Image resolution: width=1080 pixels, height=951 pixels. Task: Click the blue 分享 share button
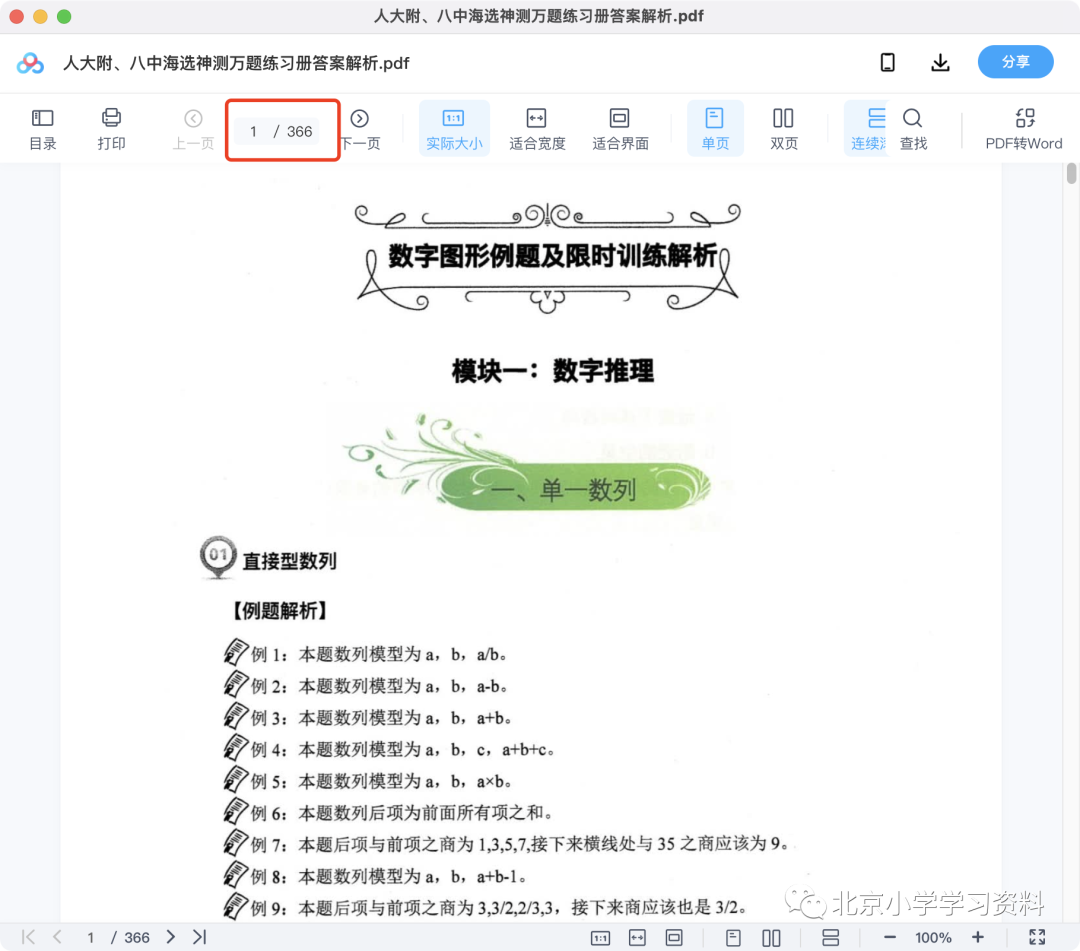click(1015, 62)
